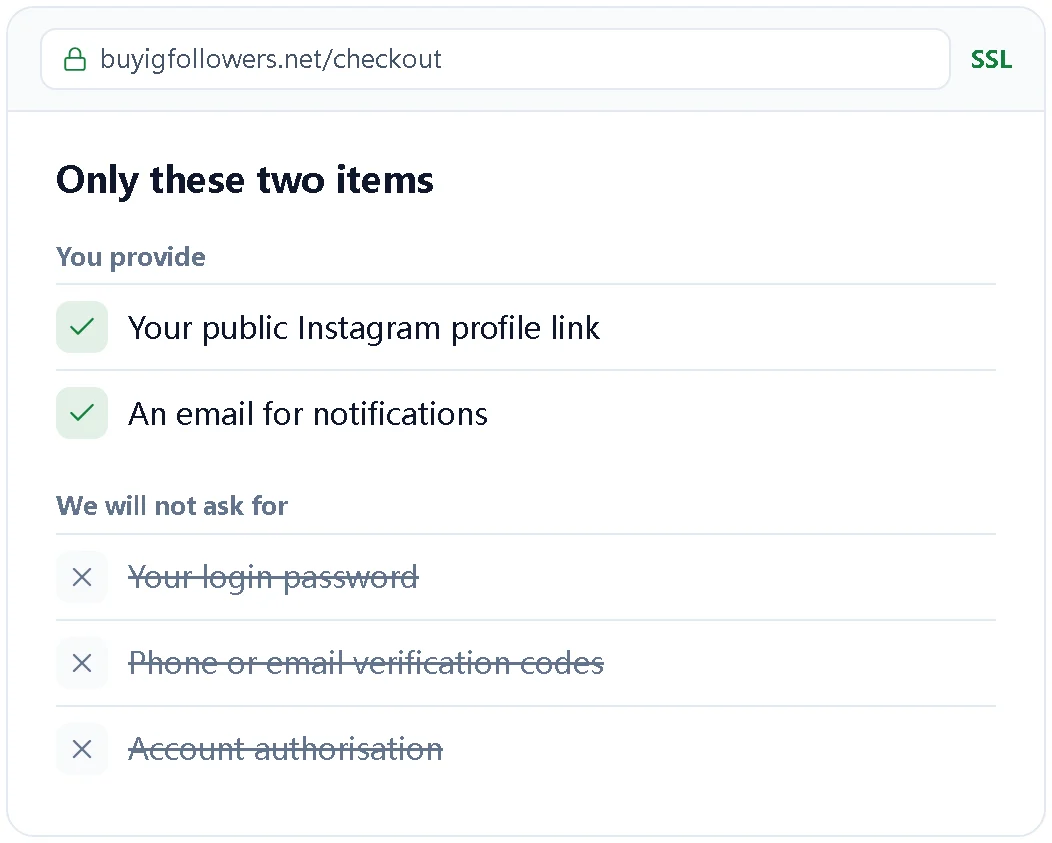
Task: Click the word 'Instagram' in the first item
Action: click(369, 329)
